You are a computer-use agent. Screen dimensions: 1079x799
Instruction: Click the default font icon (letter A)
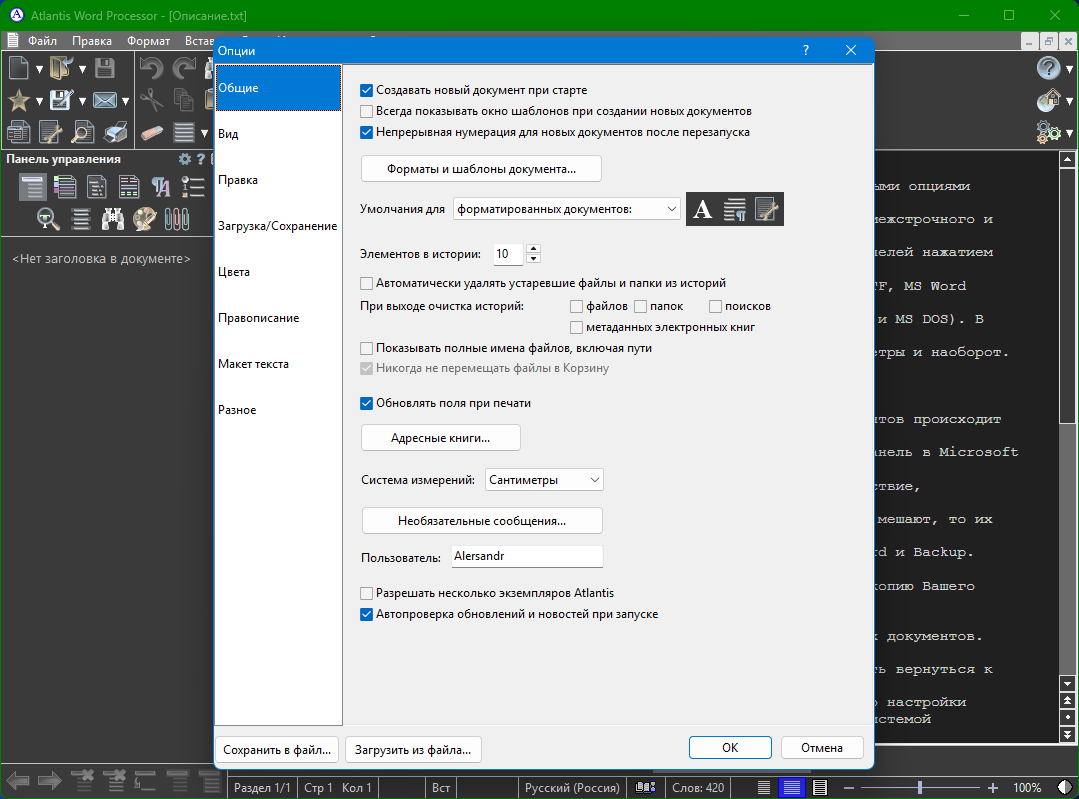[703, 209]
